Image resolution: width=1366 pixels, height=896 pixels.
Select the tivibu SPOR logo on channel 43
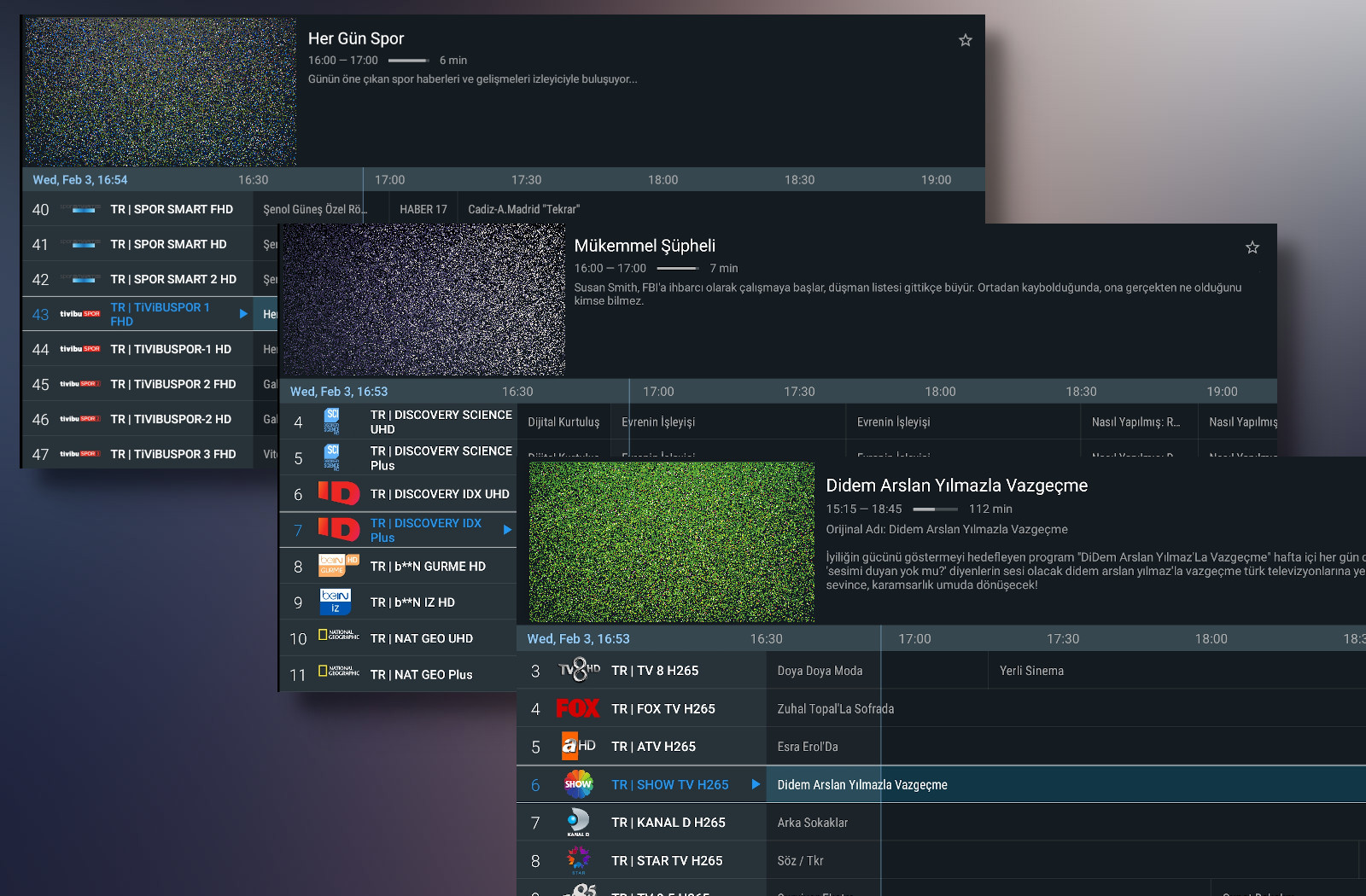81,313
